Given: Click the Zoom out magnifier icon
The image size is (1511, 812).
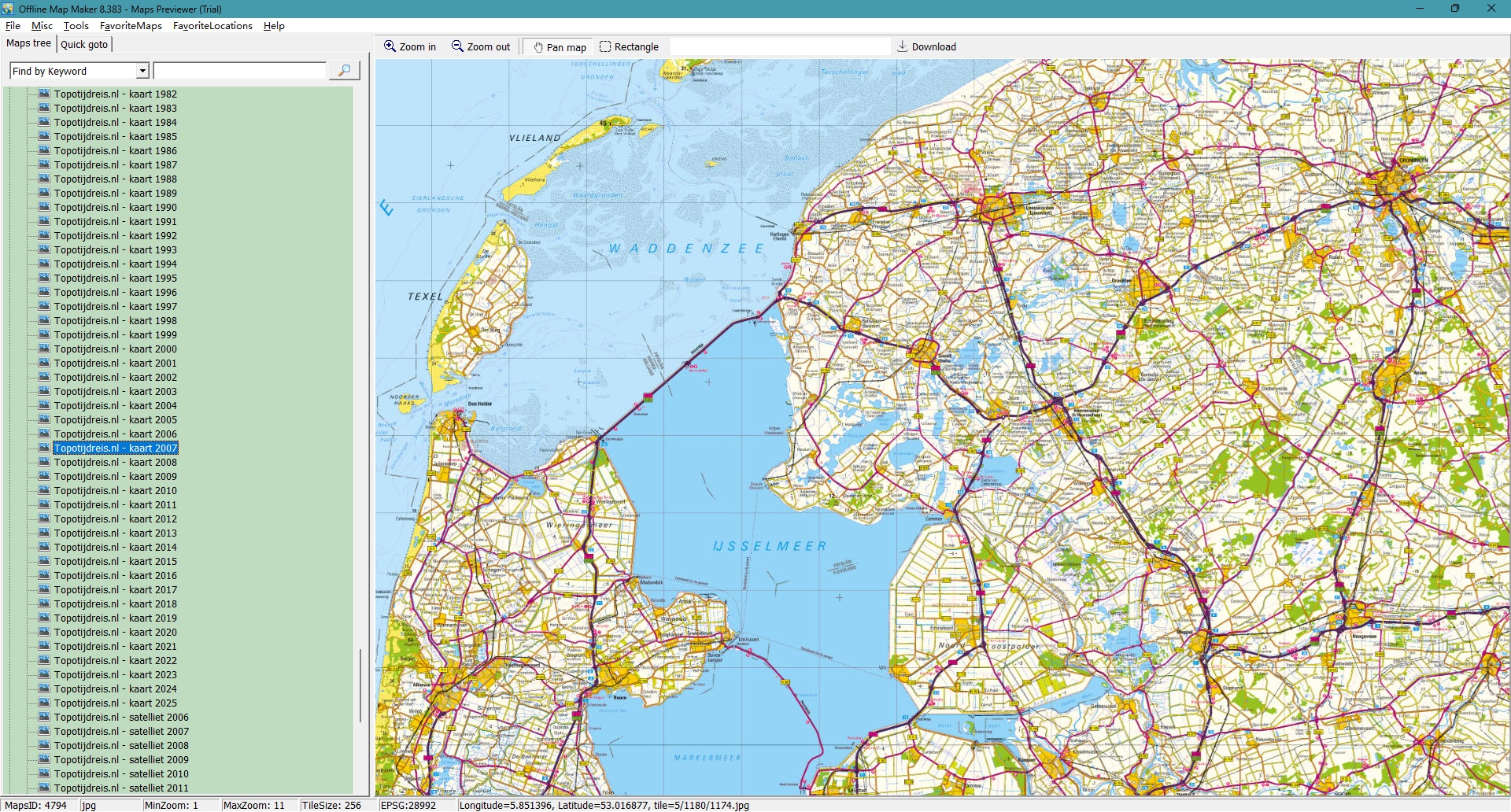Looking at the screenshot, I should tap(457, 46).
